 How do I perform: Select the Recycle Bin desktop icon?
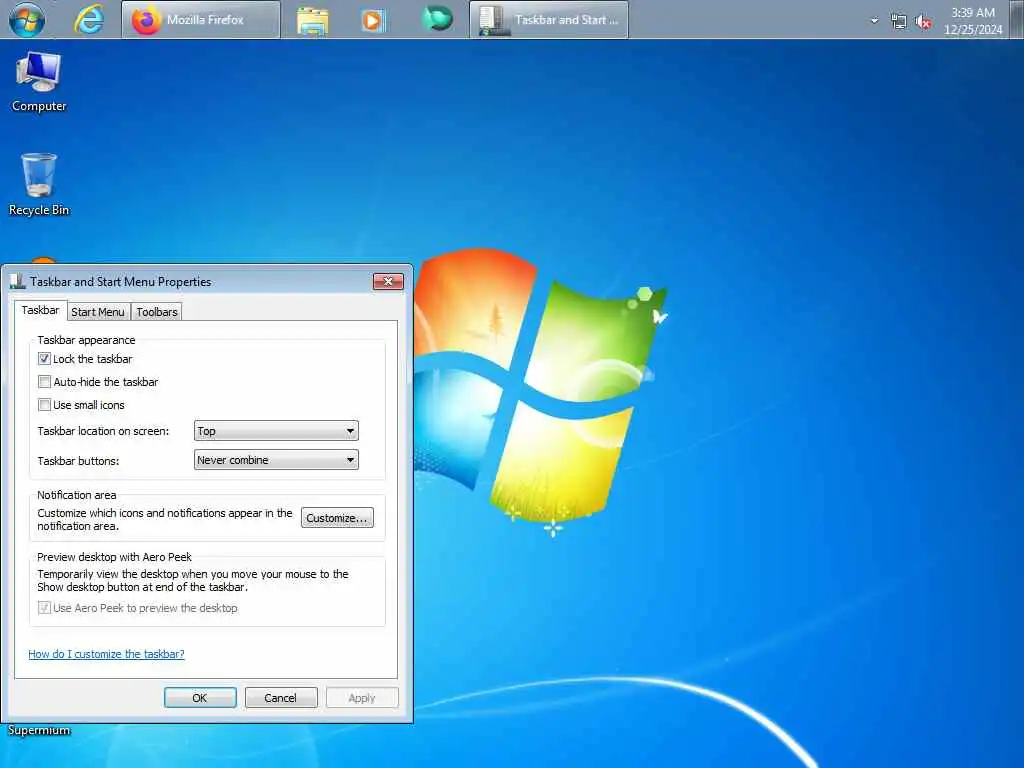click(39, 184)
